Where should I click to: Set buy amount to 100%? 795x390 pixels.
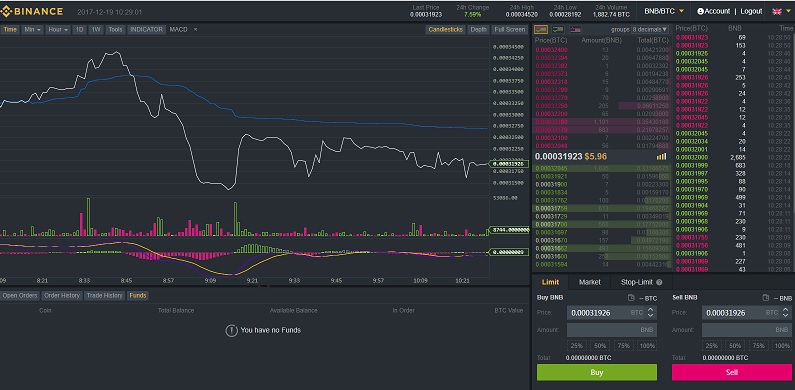click(x=647, y=345)
